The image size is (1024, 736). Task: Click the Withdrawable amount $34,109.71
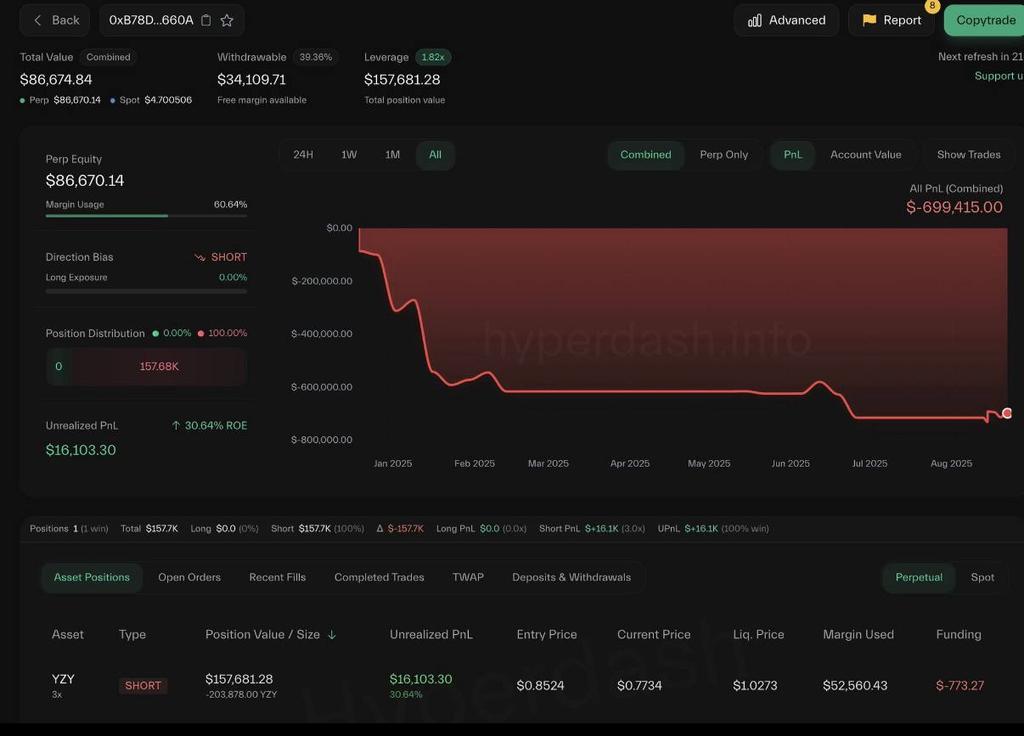pyautogui.click(x=251, y=80)
